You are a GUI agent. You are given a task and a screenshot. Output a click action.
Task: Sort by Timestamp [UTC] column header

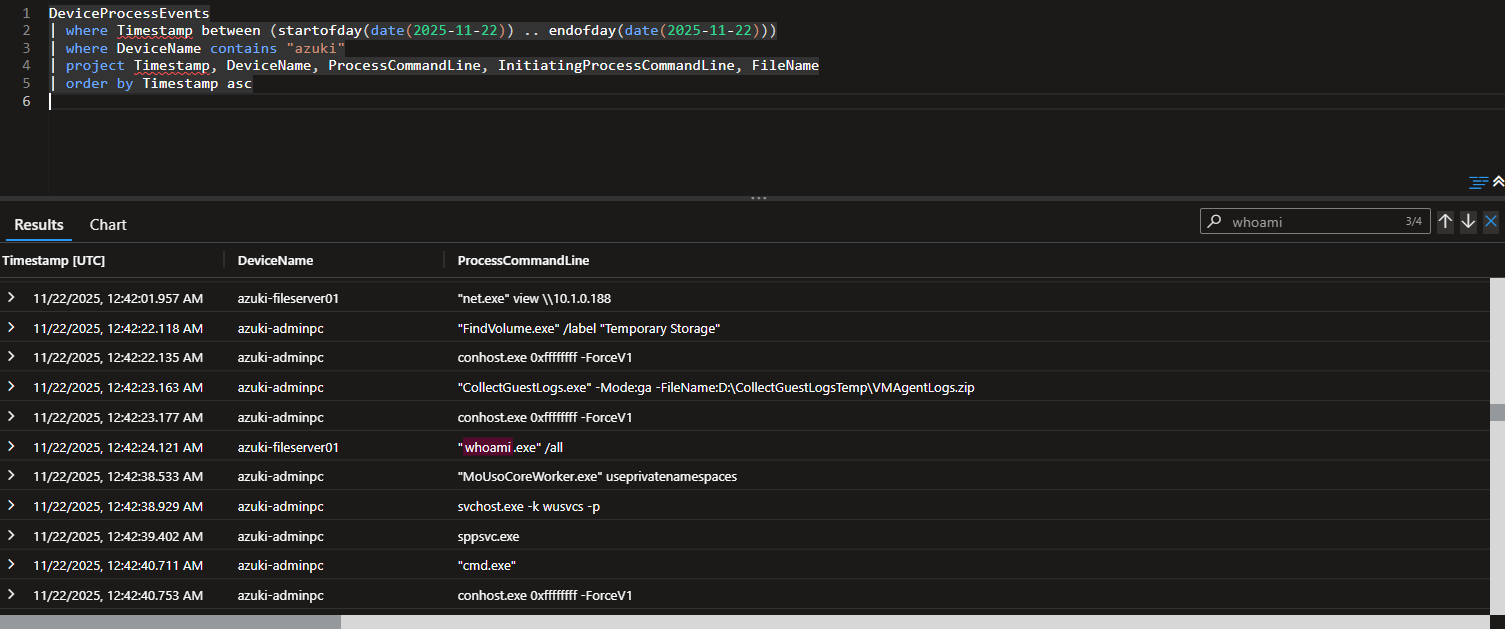coord(54,260)
